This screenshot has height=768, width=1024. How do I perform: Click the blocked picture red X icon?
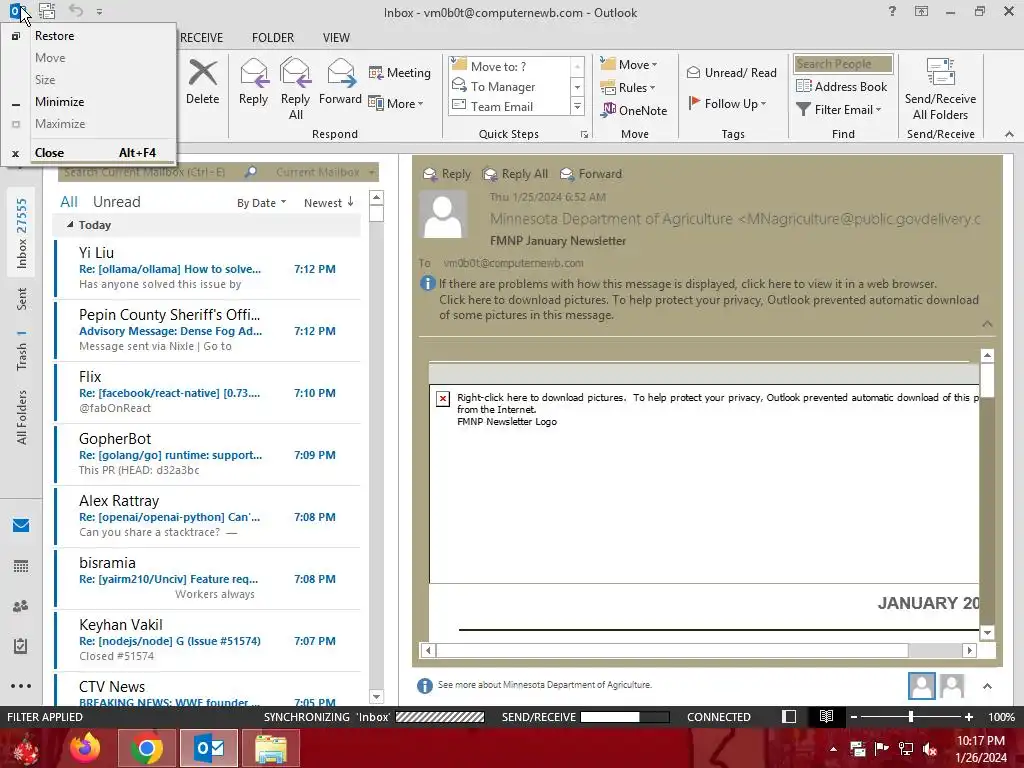[443, 398]
